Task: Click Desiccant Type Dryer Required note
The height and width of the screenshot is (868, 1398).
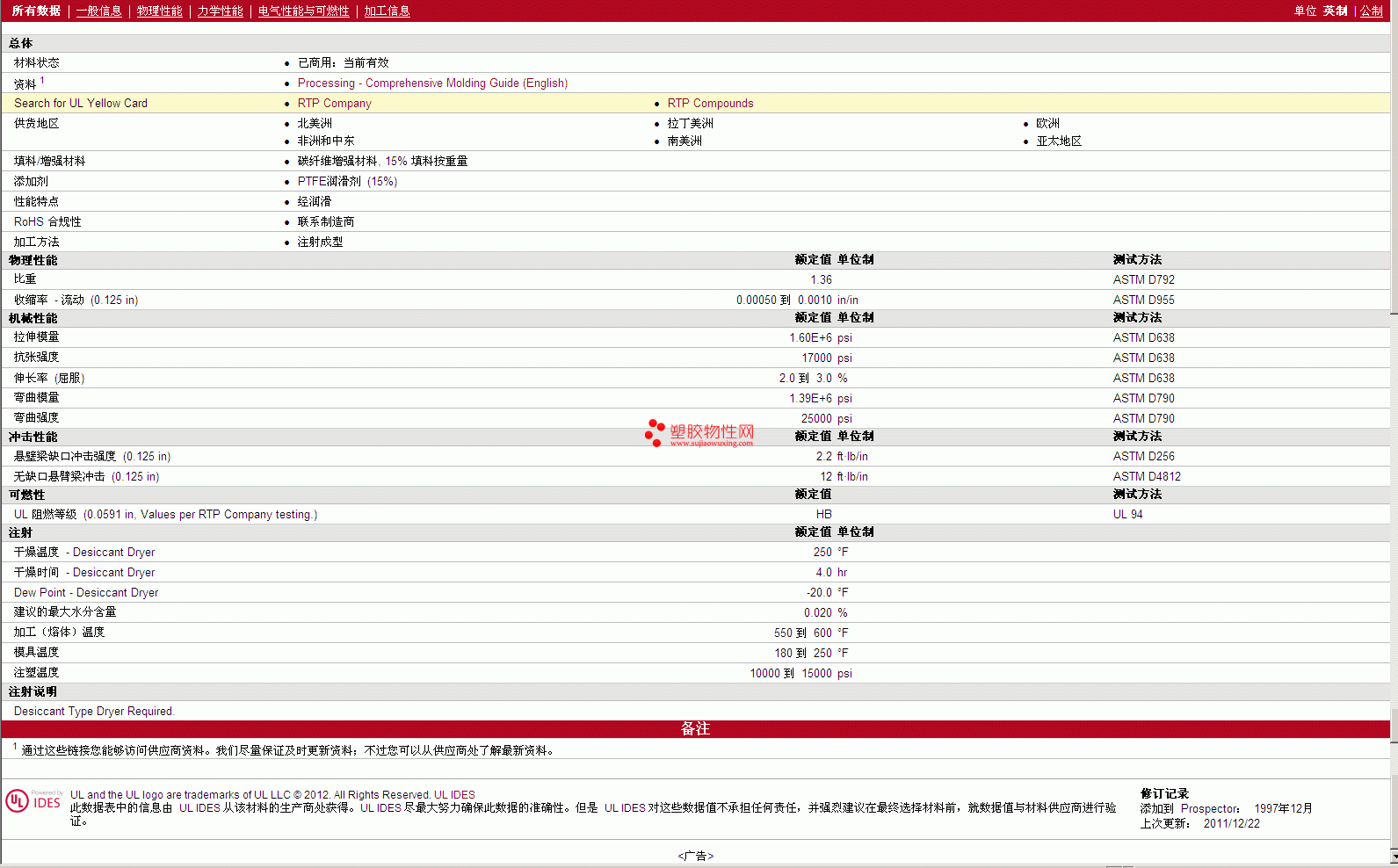Action: click(x=94, y=711)
